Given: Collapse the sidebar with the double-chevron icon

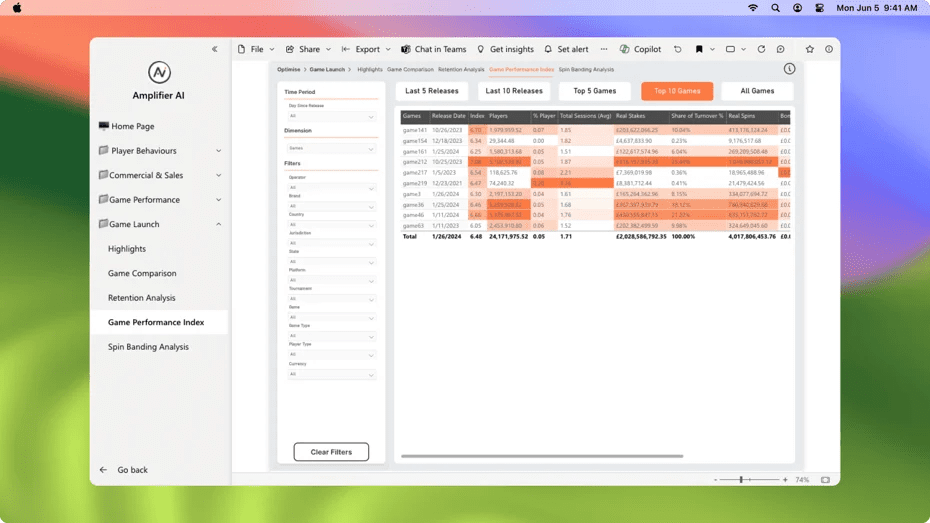Looking at the screenshot, I should pyautogui.click(x=214, y=49).
